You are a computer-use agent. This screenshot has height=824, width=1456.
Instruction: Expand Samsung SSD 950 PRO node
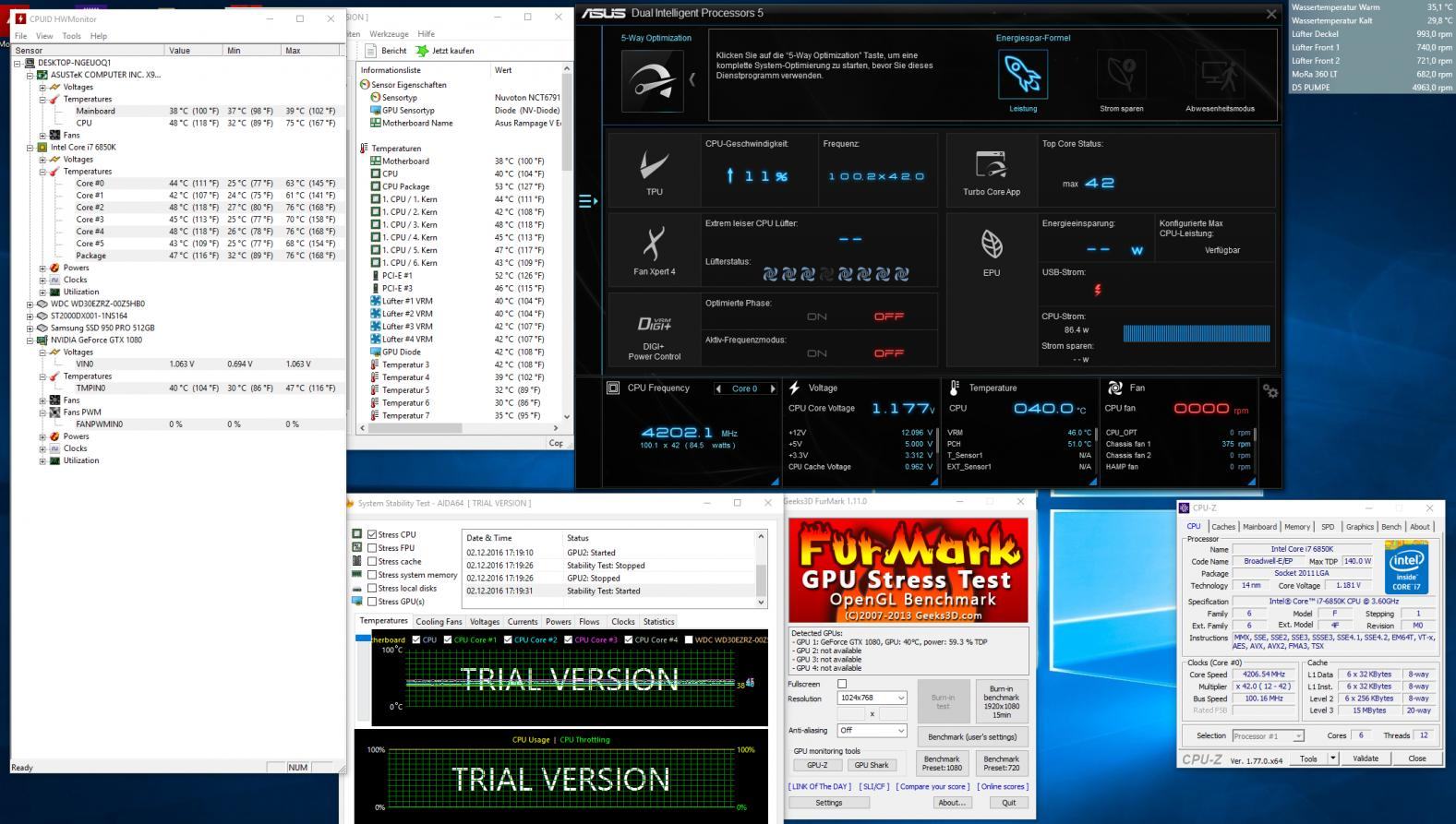(x=30, y=328)
